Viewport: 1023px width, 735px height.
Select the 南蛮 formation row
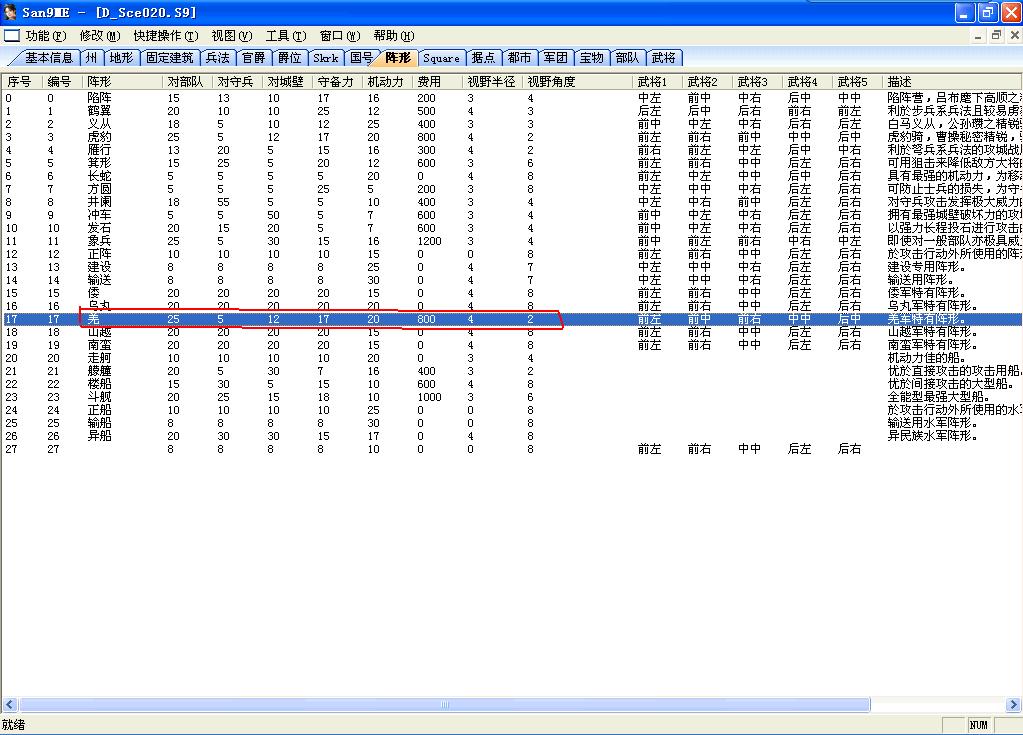click(x=99, y=345)
